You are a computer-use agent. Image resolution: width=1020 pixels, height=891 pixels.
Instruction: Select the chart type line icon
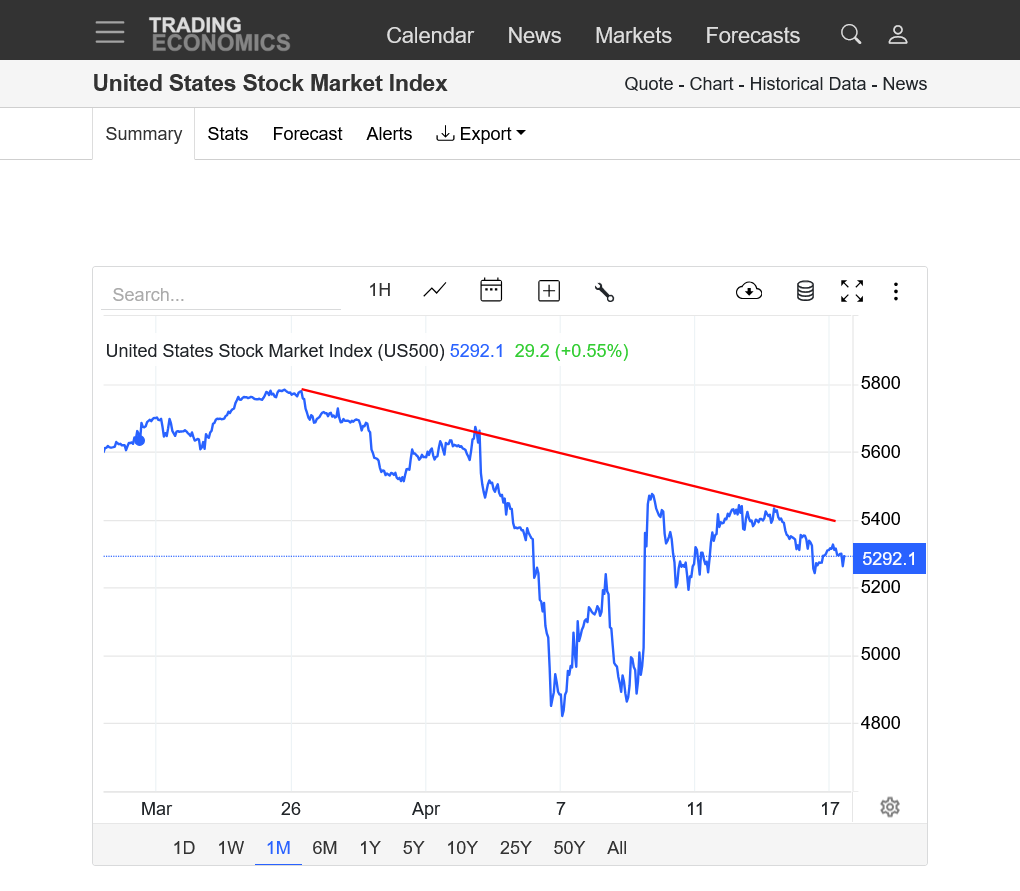click(435, 290)
